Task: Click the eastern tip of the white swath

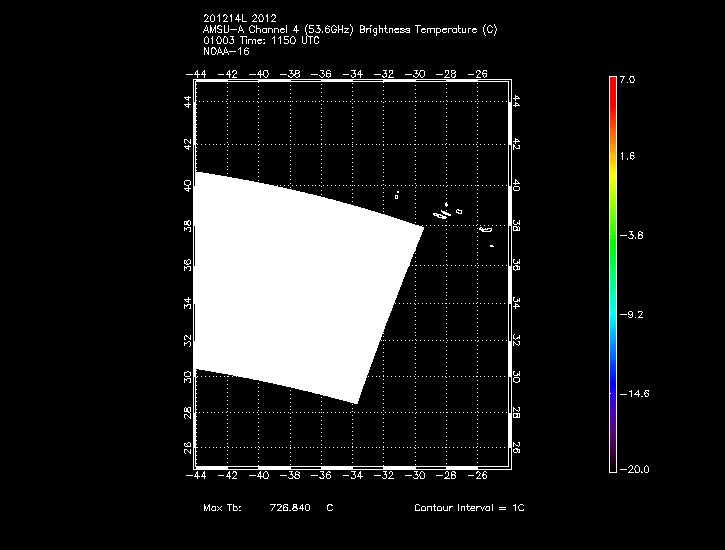Action: click(x=422, y=226)
